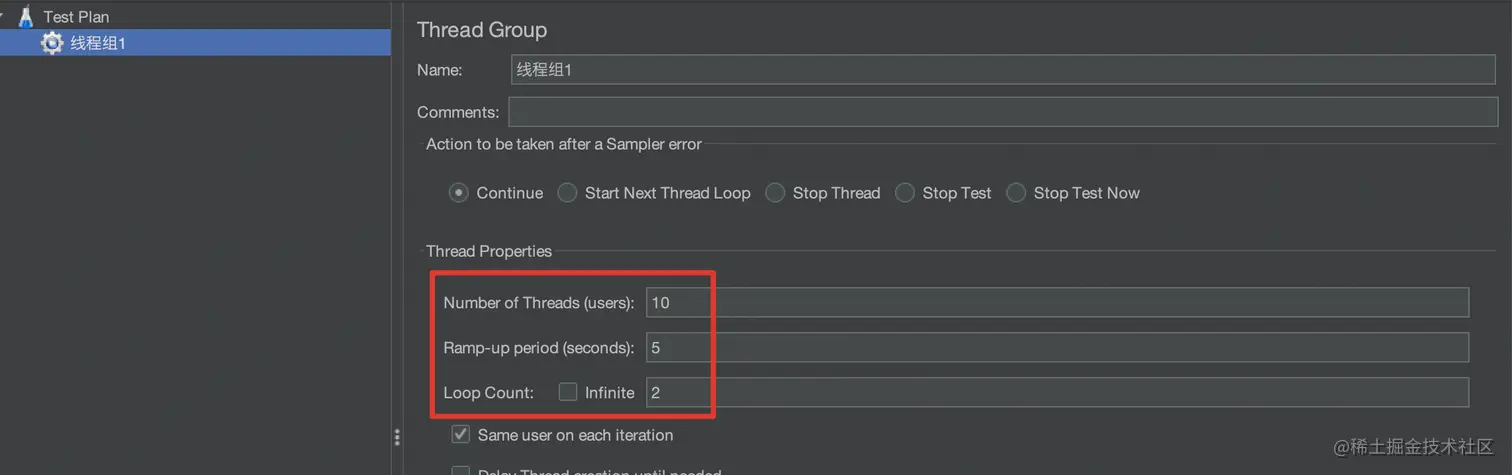
Task: Select the Stop Thread radio option
Action: click(x=775, y=193)
